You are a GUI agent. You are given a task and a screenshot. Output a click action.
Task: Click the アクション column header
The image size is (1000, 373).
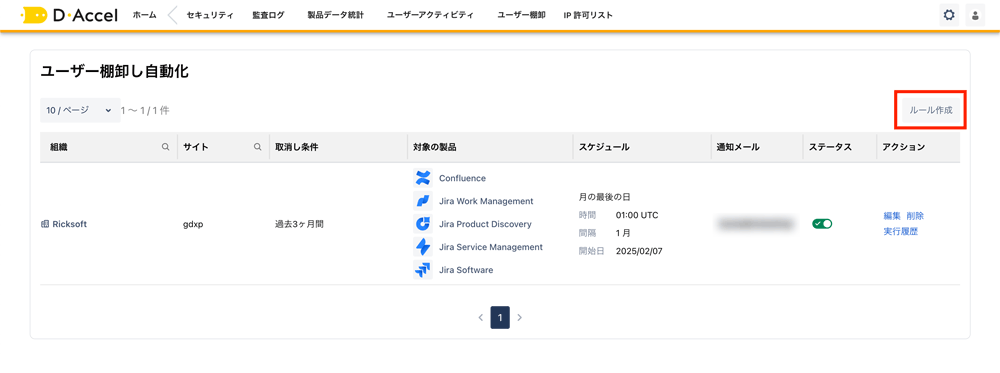pyautogui.click(x=904, y=147)
